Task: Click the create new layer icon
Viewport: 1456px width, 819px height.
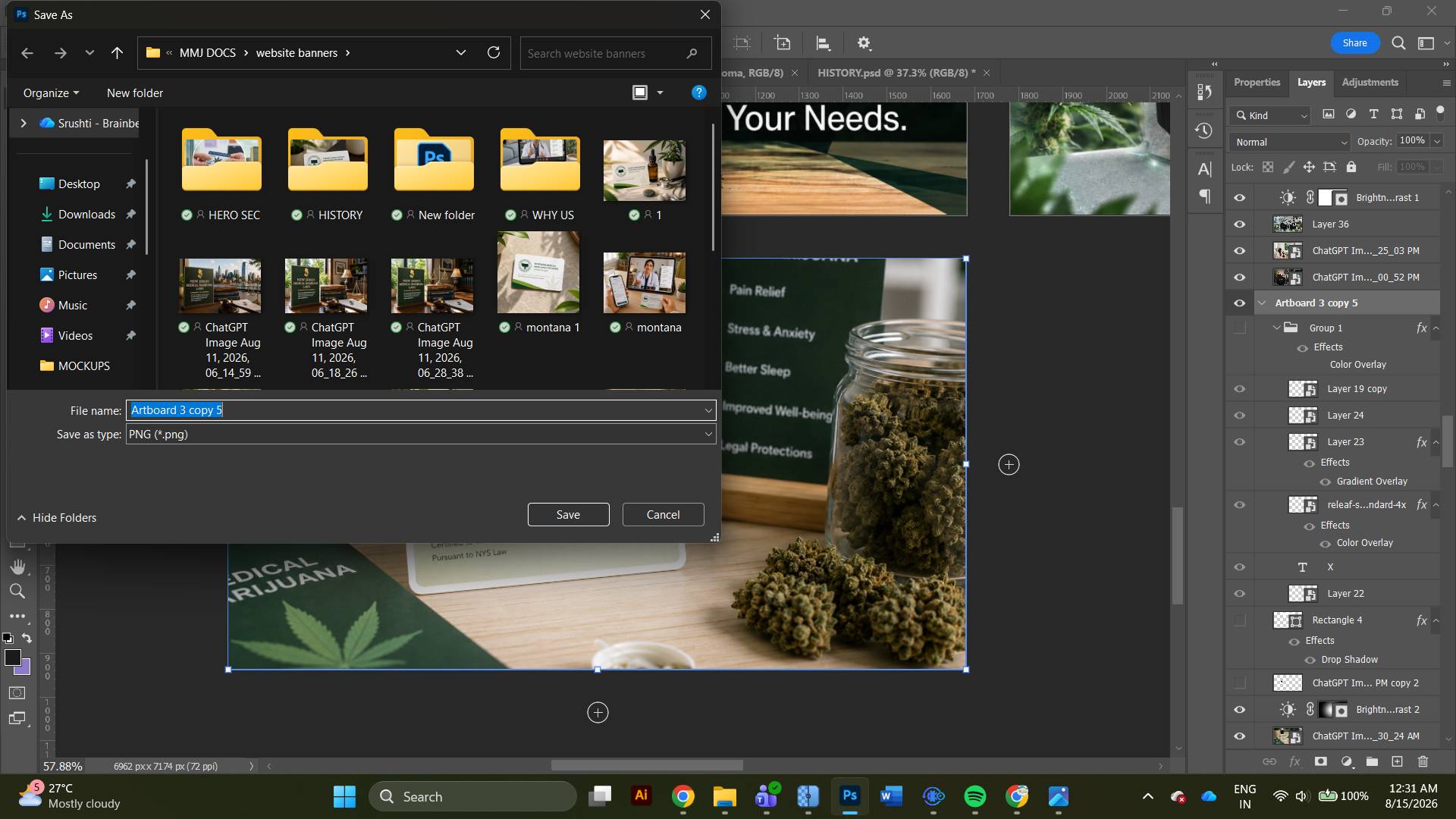Action: tap(1398, 761)
